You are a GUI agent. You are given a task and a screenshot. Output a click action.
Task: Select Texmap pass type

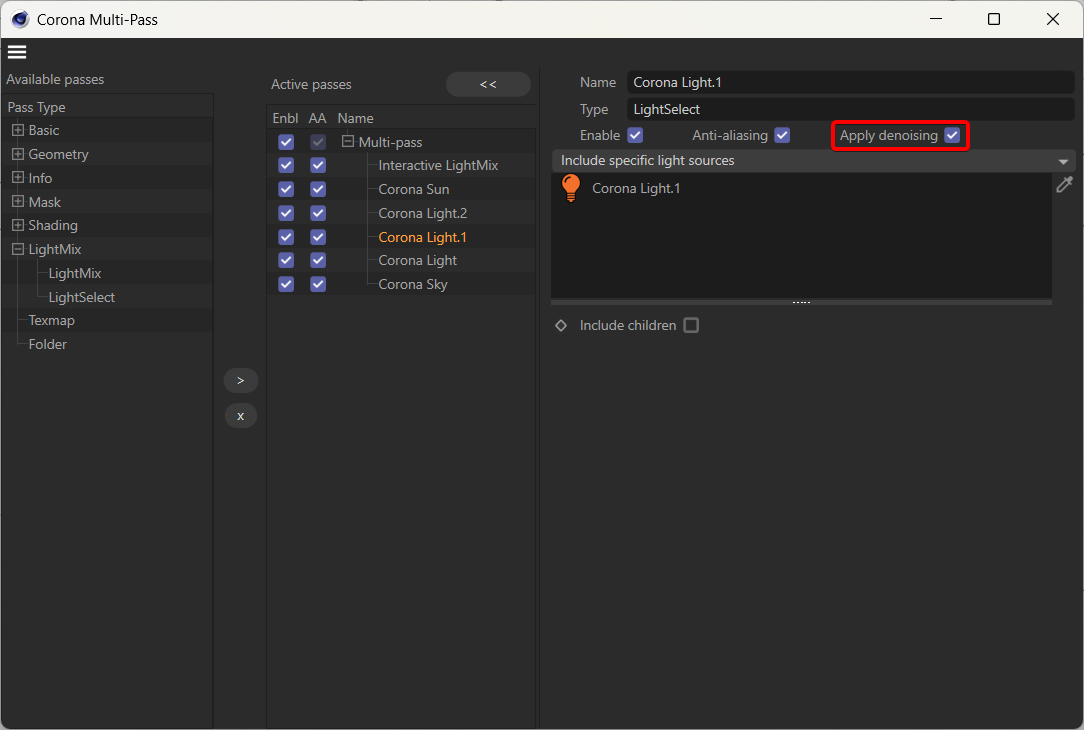pyautogui.click(x=51, y=321)
